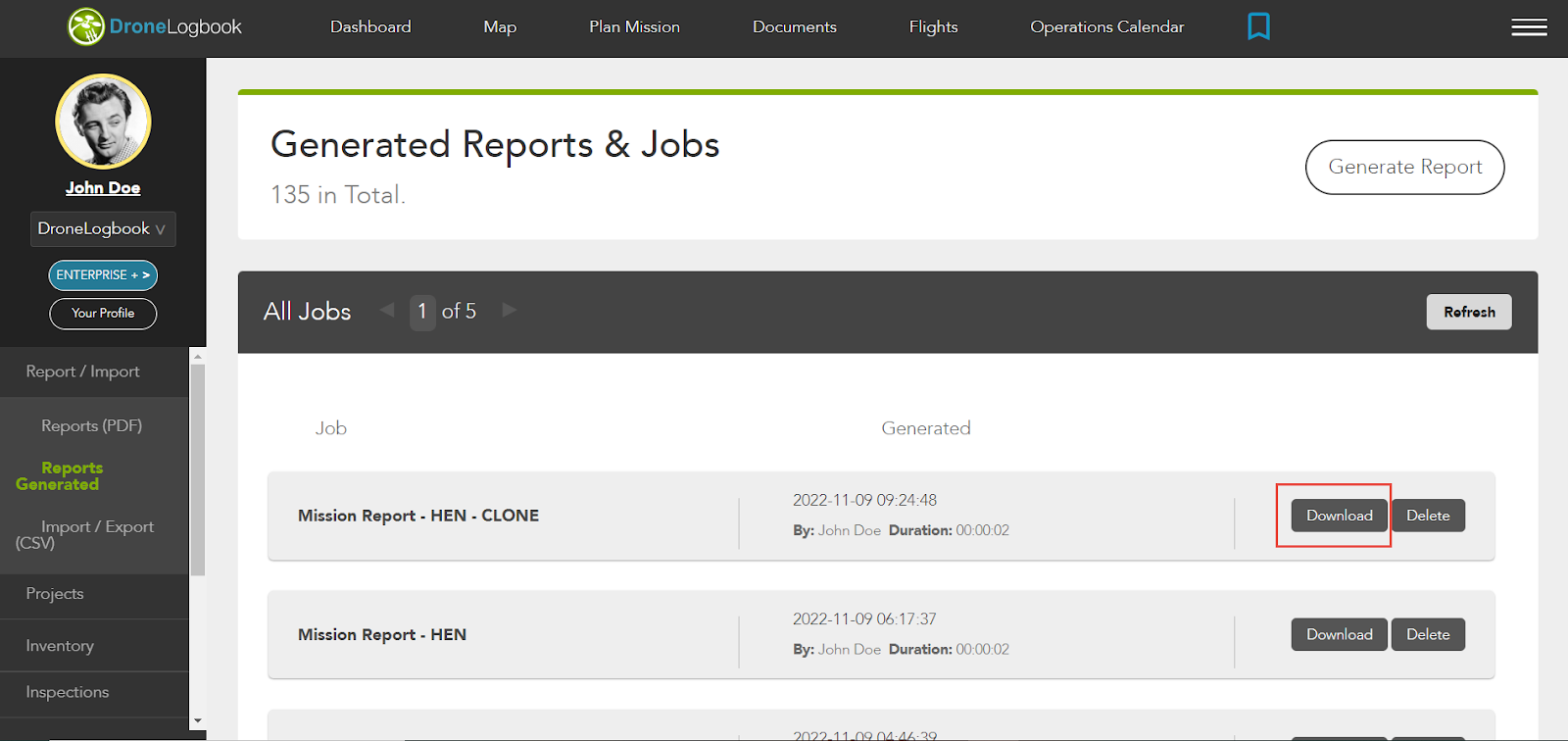Click timestamp 2022-11-09 06:17:37

[x=864, y=619]
